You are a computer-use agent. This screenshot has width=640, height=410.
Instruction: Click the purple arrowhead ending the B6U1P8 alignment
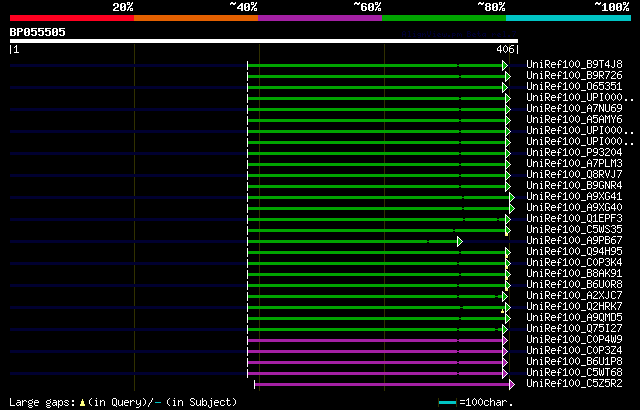[x=505, y=362]
